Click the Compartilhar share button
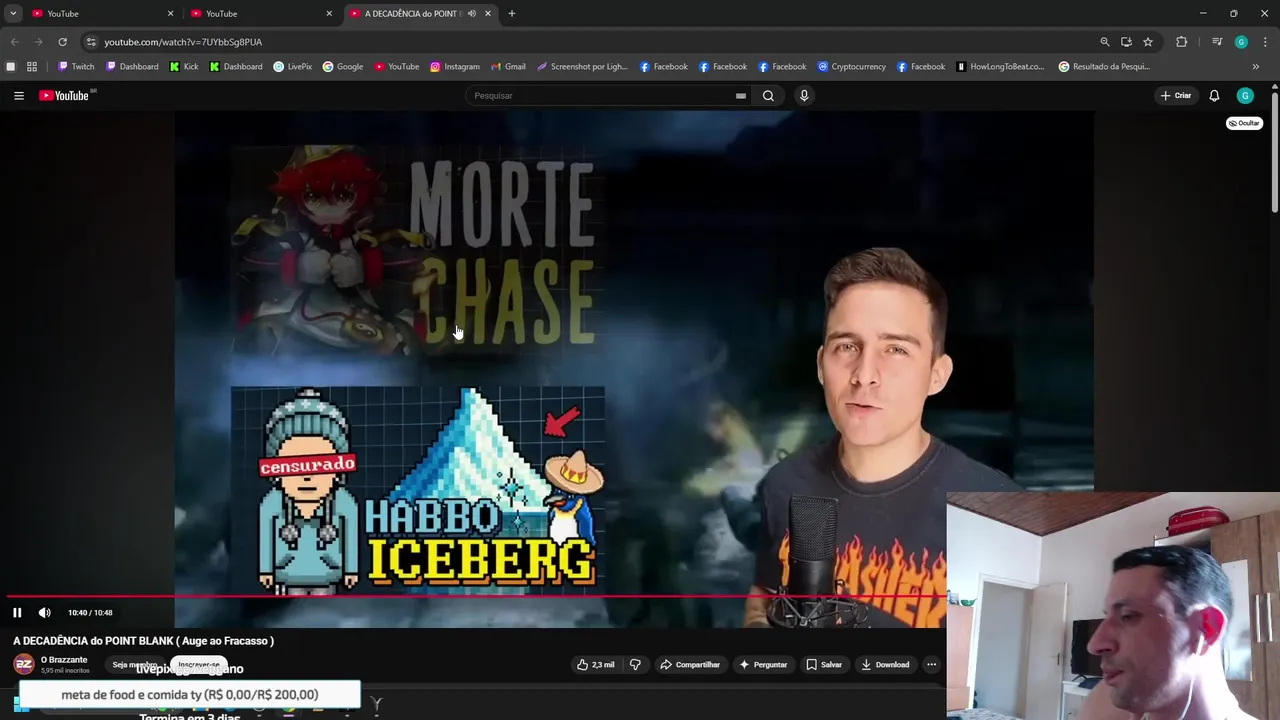1280x720 pixels. [x=690, y=665]
